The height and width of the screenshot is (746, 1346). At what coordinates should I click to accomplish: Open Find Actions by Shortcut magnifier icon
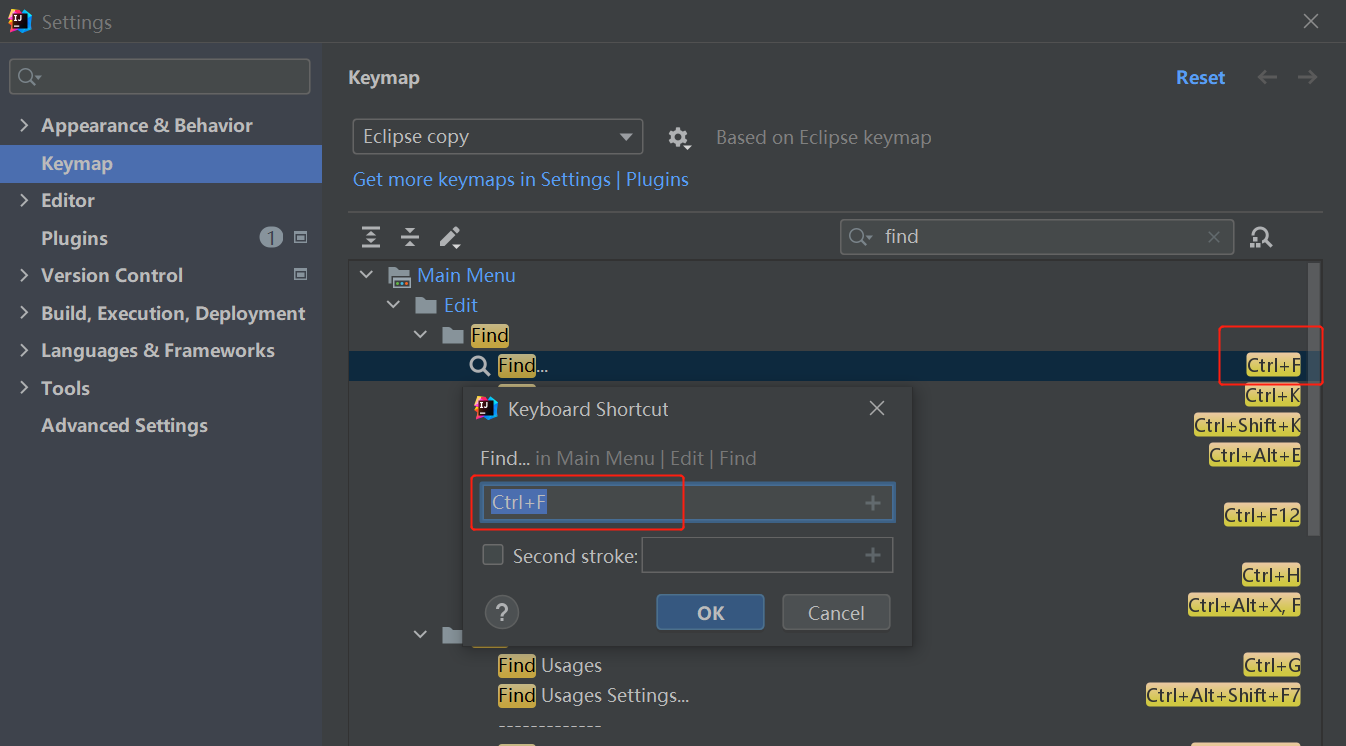tap(1260, 237)
